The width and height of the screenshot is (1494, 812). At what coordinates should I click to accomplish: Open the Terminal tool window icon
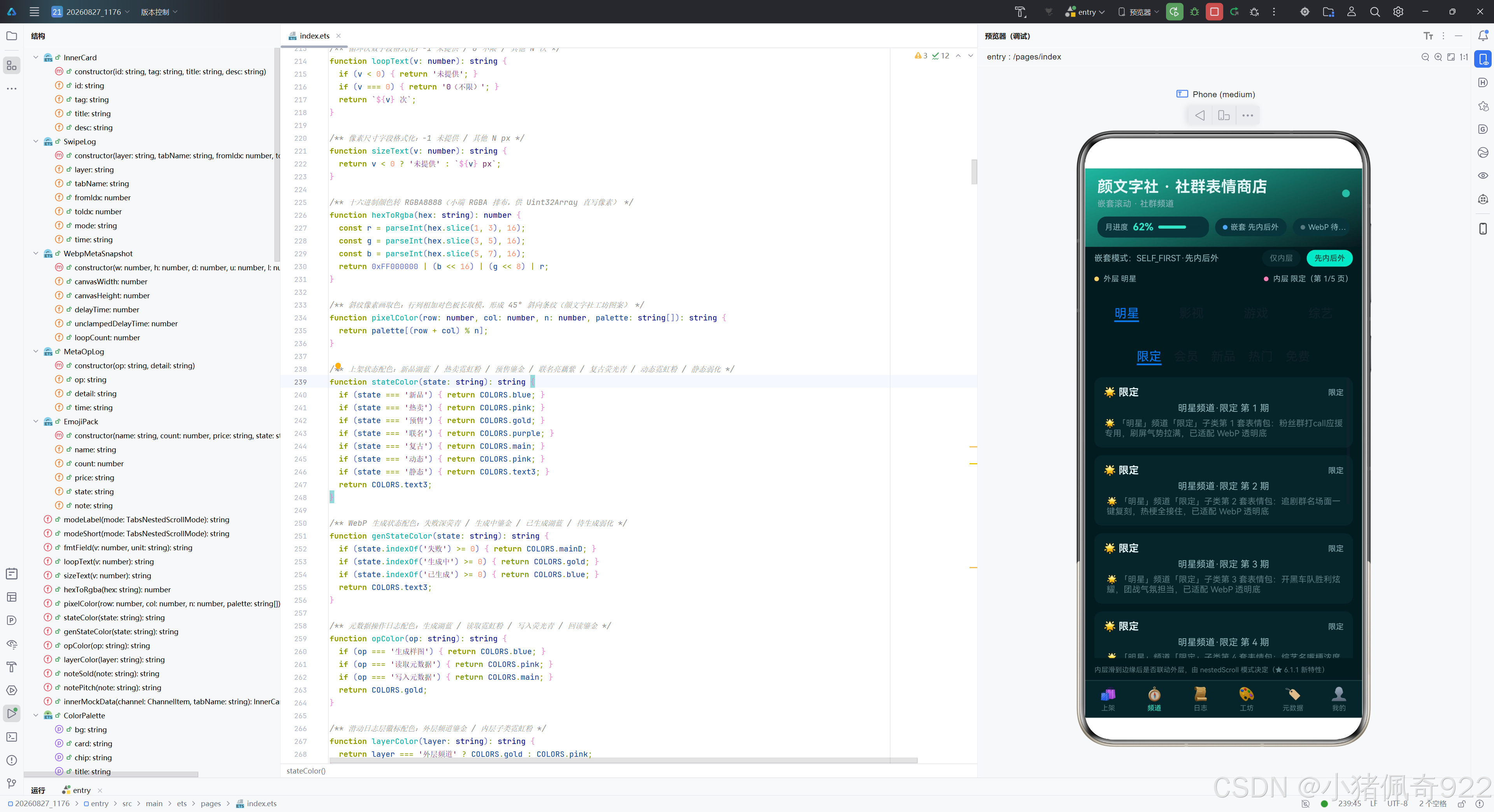point(12,737)
